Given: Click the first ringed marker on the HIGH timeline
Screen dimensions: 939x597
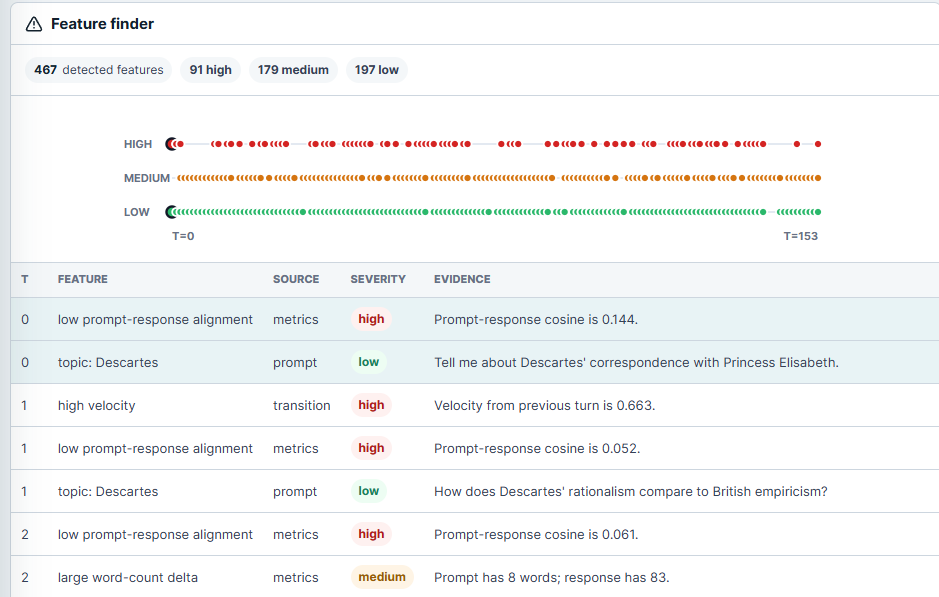Looking at the screenshot, I should 171,144.
